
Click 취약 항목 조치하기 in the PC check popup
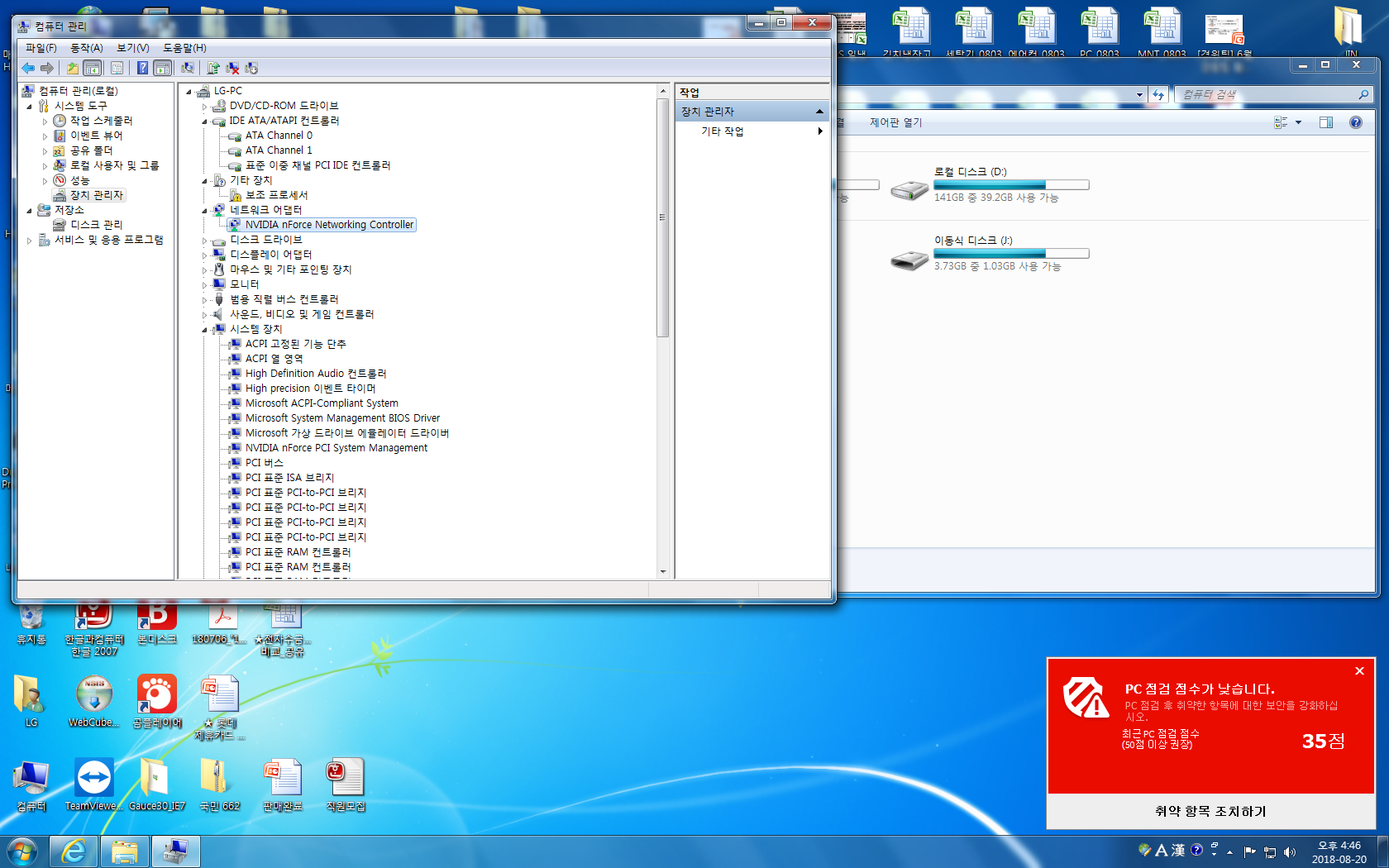point(1210,812)
